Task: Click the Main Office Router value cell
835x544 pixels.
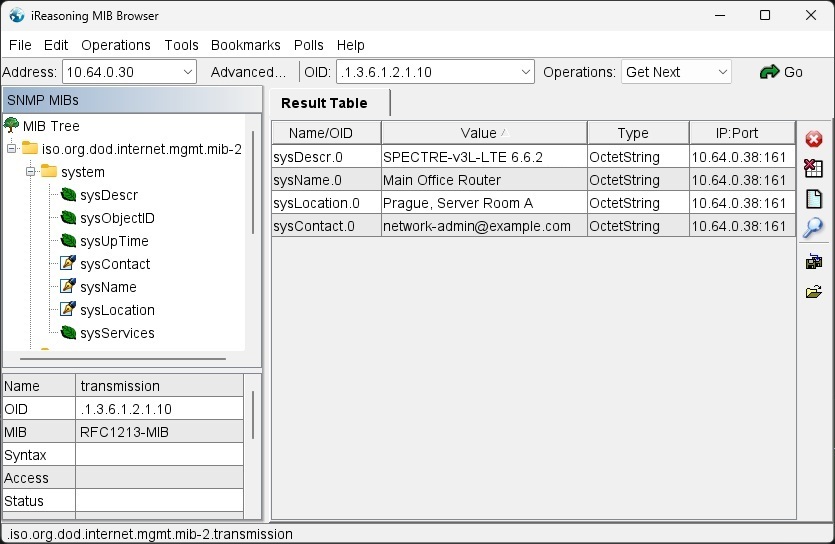Action: point(484,180)
